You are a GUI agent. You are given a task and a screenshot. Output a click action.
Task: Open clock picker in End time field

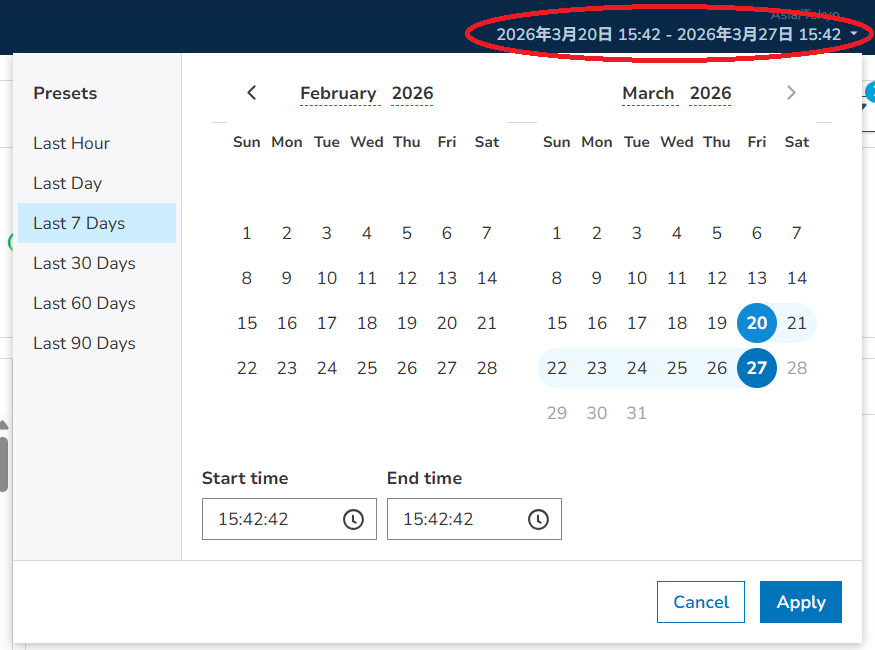tap(538, 519)
